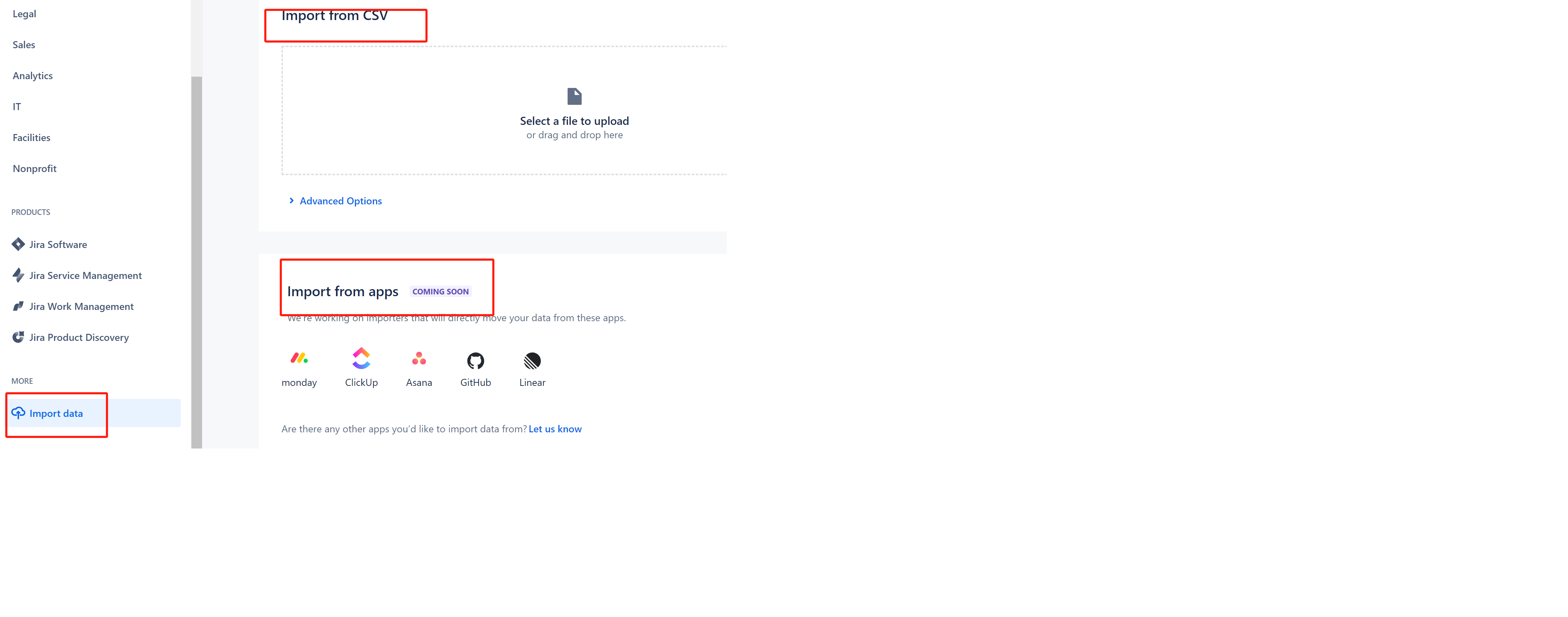Screen dimensions: 1568x617
Task: Click the Jira Software product icon
Action: click(18, 244)
